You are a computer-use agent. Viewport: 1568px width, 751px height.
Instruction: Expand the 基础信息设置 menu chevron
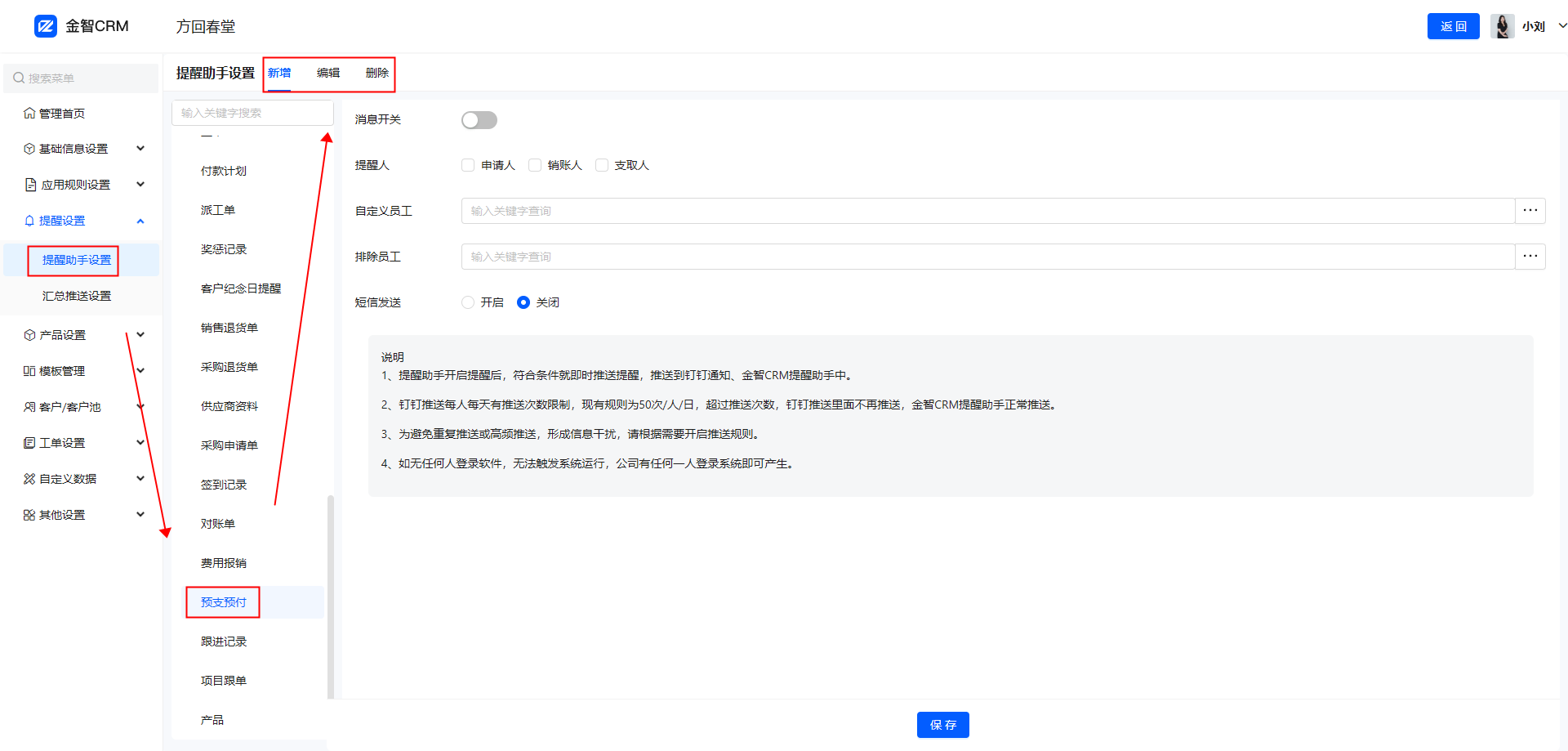pos(140,149)
